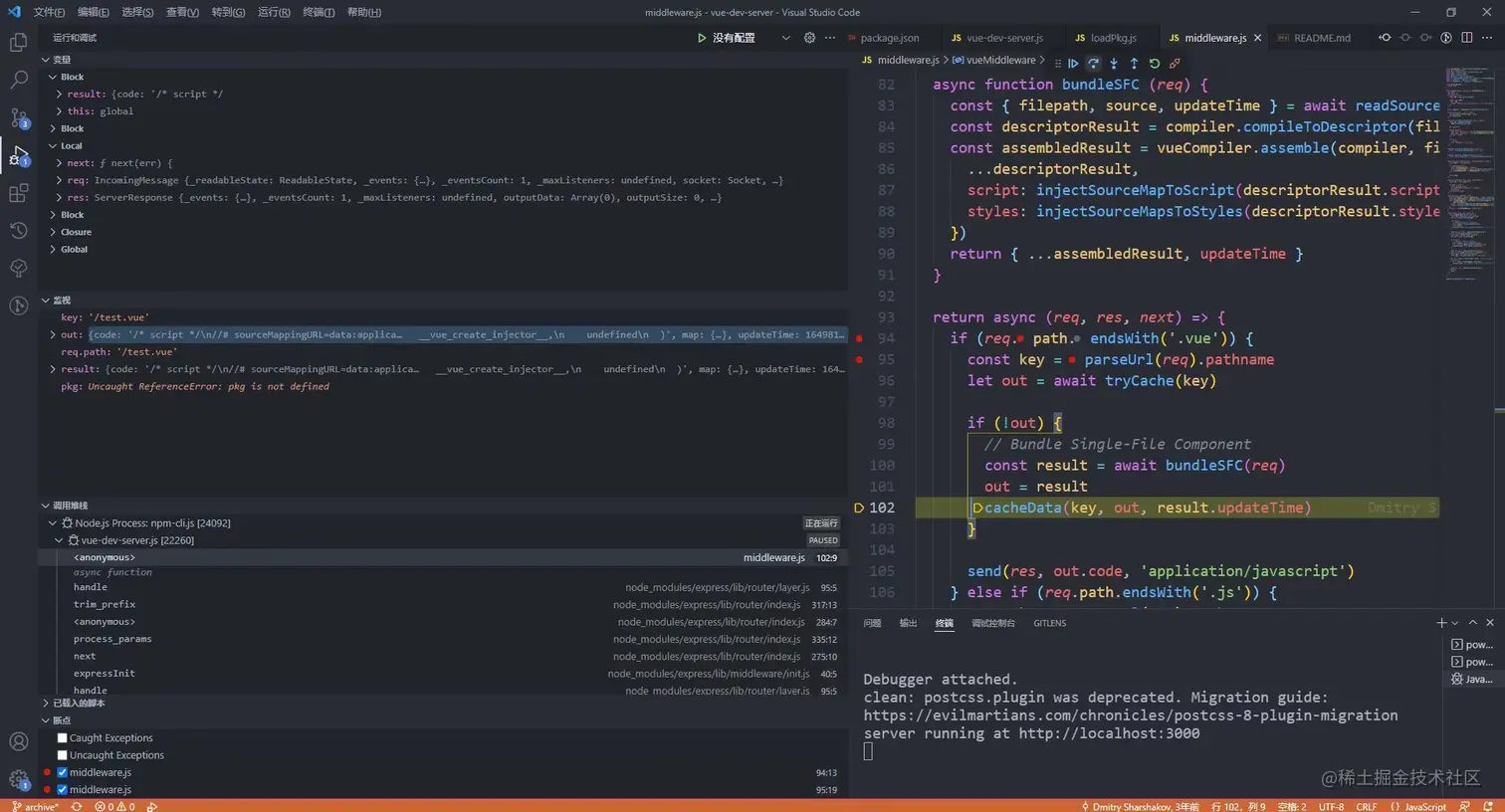This screenshot has height=812, width=1505.
Task: Maximize the terminal panel with caret
Action: point(1472,623)
